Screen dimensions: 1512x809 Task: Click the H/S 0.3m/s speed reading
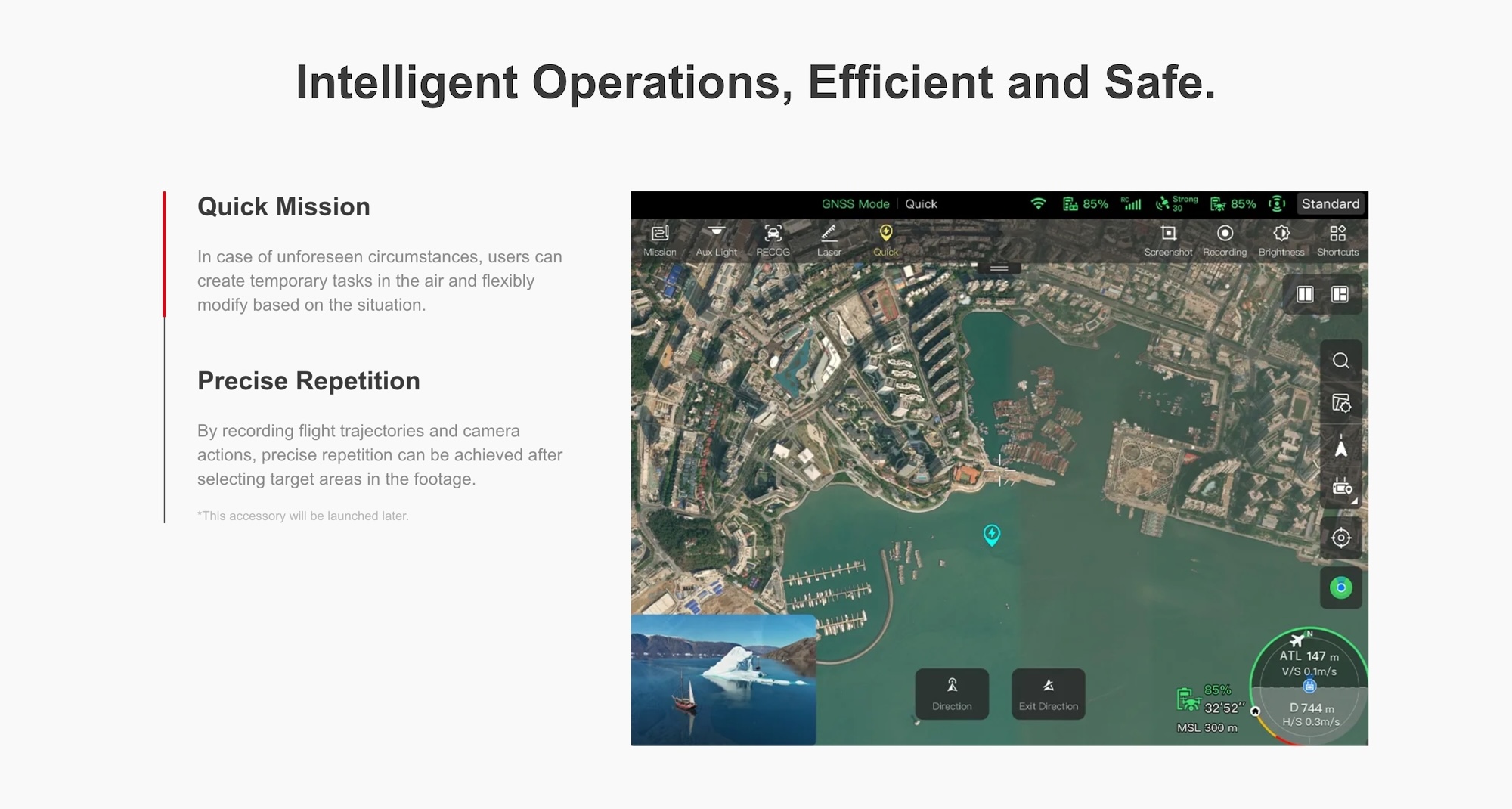tap(1311, 722)
